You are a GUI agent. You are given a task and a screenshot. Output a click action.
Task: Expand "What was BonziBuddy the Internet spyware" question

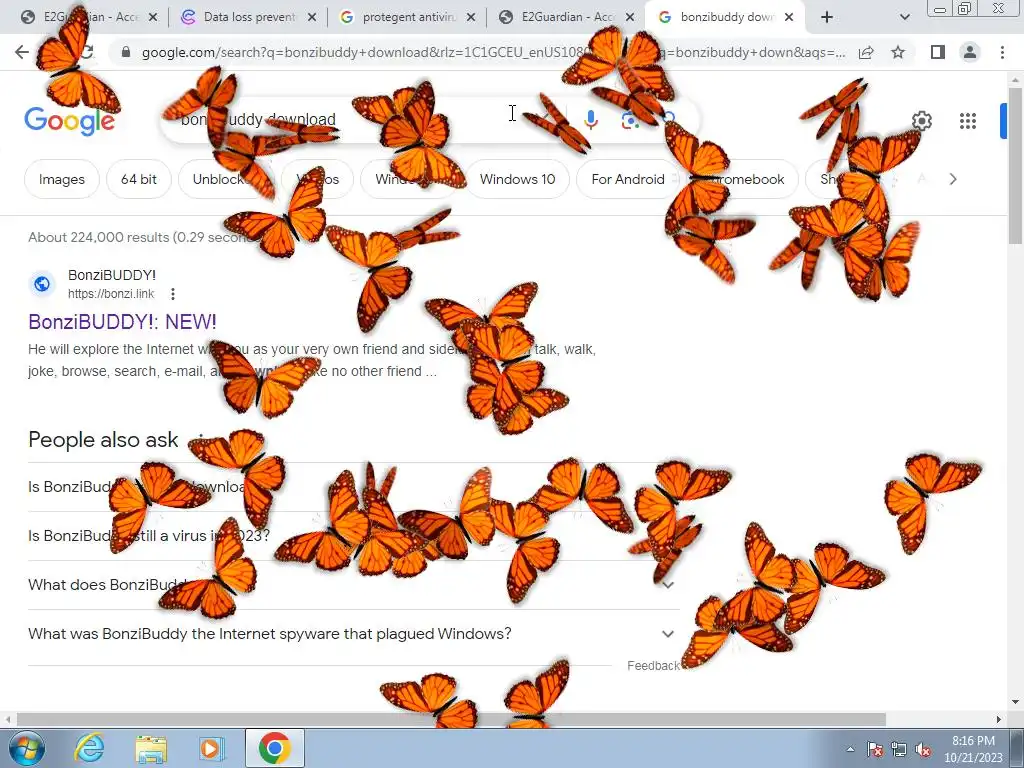click(353, 633)
